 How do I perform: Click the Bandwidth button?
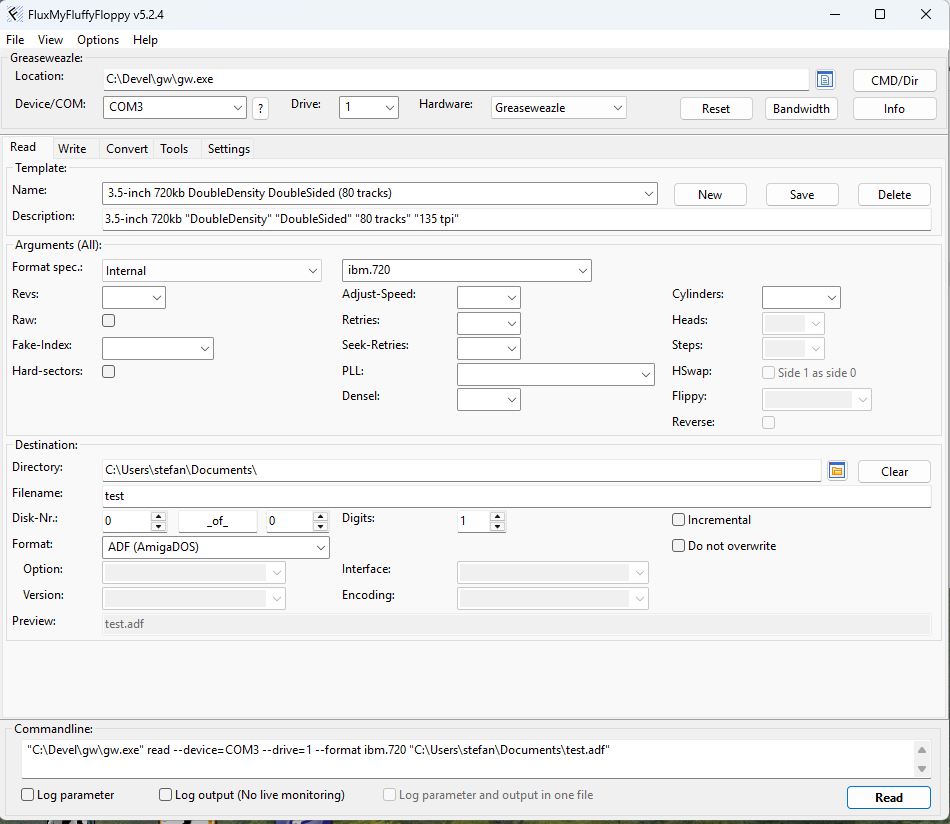[x=801, y=109]
